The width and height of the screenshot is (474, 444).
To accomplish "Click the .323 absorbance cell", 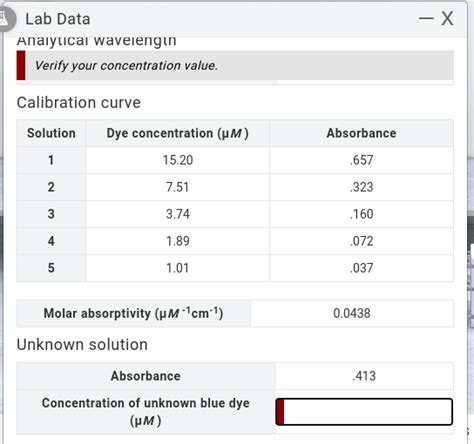I will (361, 187).
